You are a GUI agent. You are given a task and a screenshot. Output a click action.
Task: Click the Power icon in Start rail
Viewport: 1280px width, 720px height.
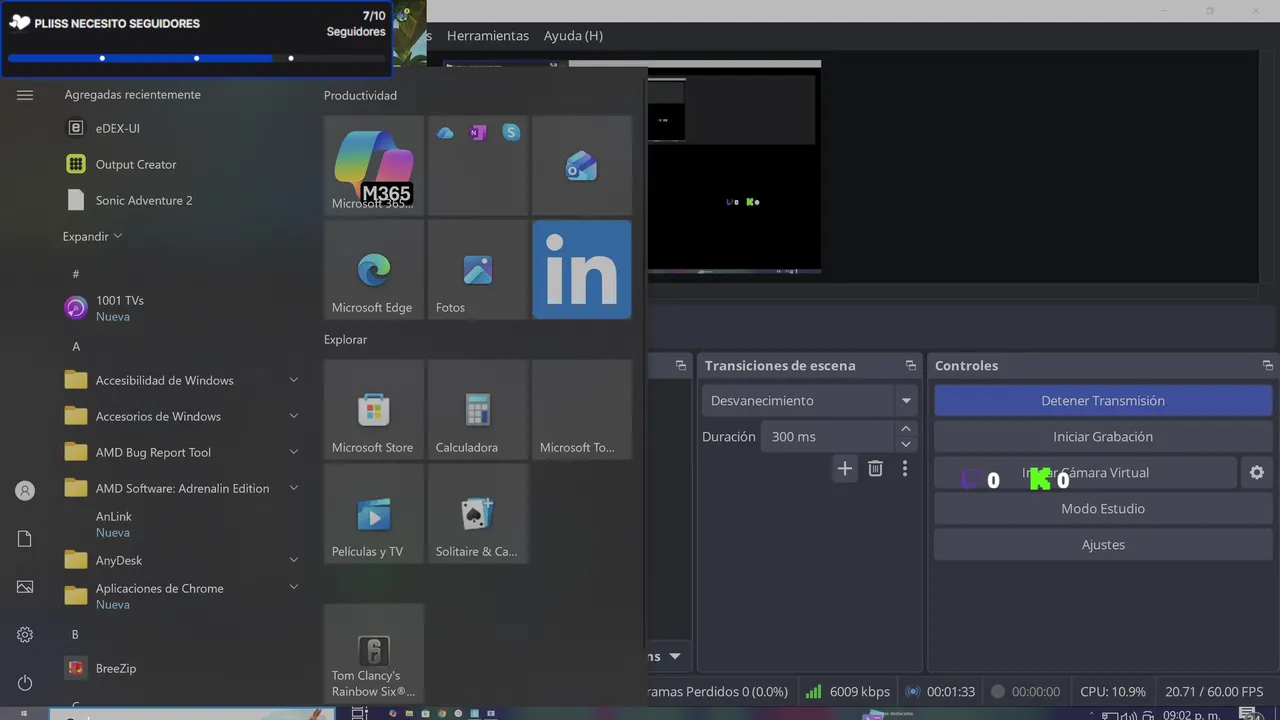(x=25, y=683)
